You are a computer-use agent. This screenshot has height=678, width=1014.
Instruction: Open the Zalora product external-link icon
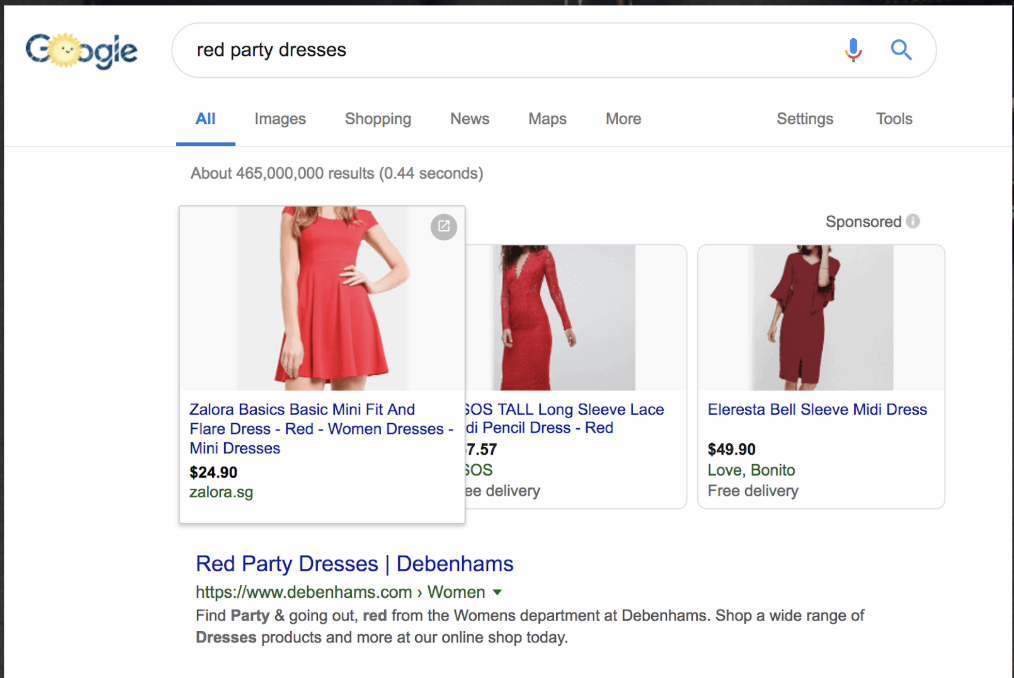pyautogui.click(x=444, y=226)
